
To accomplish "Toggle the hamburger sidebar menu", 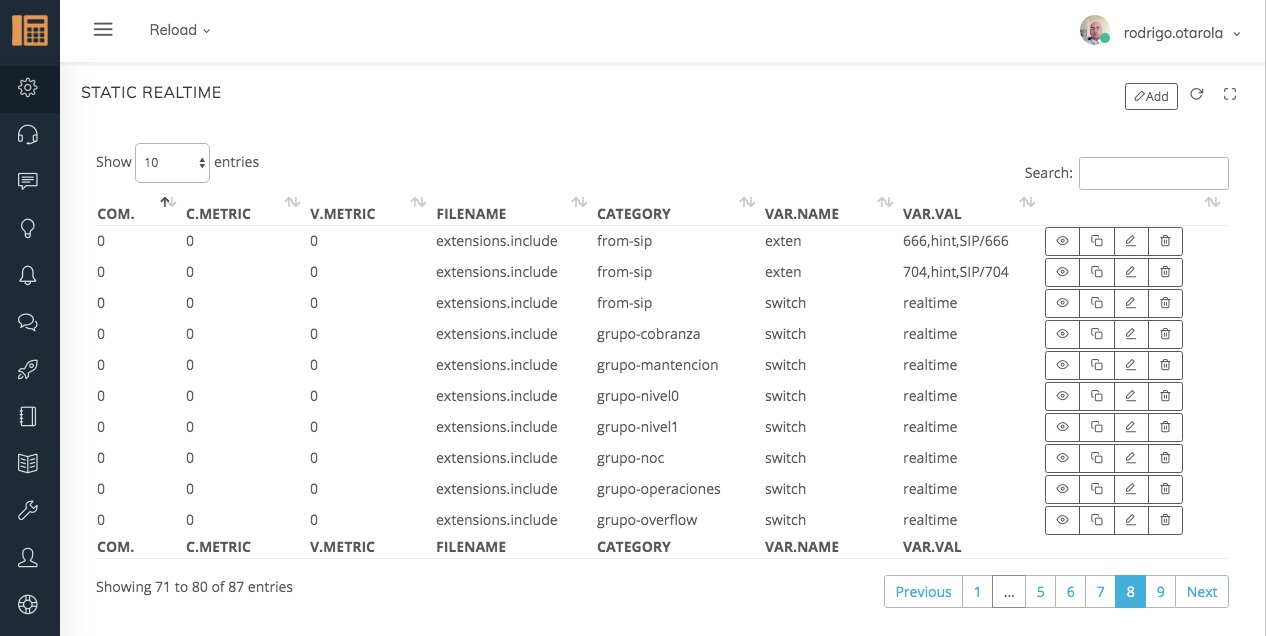I will click(103, 30).
